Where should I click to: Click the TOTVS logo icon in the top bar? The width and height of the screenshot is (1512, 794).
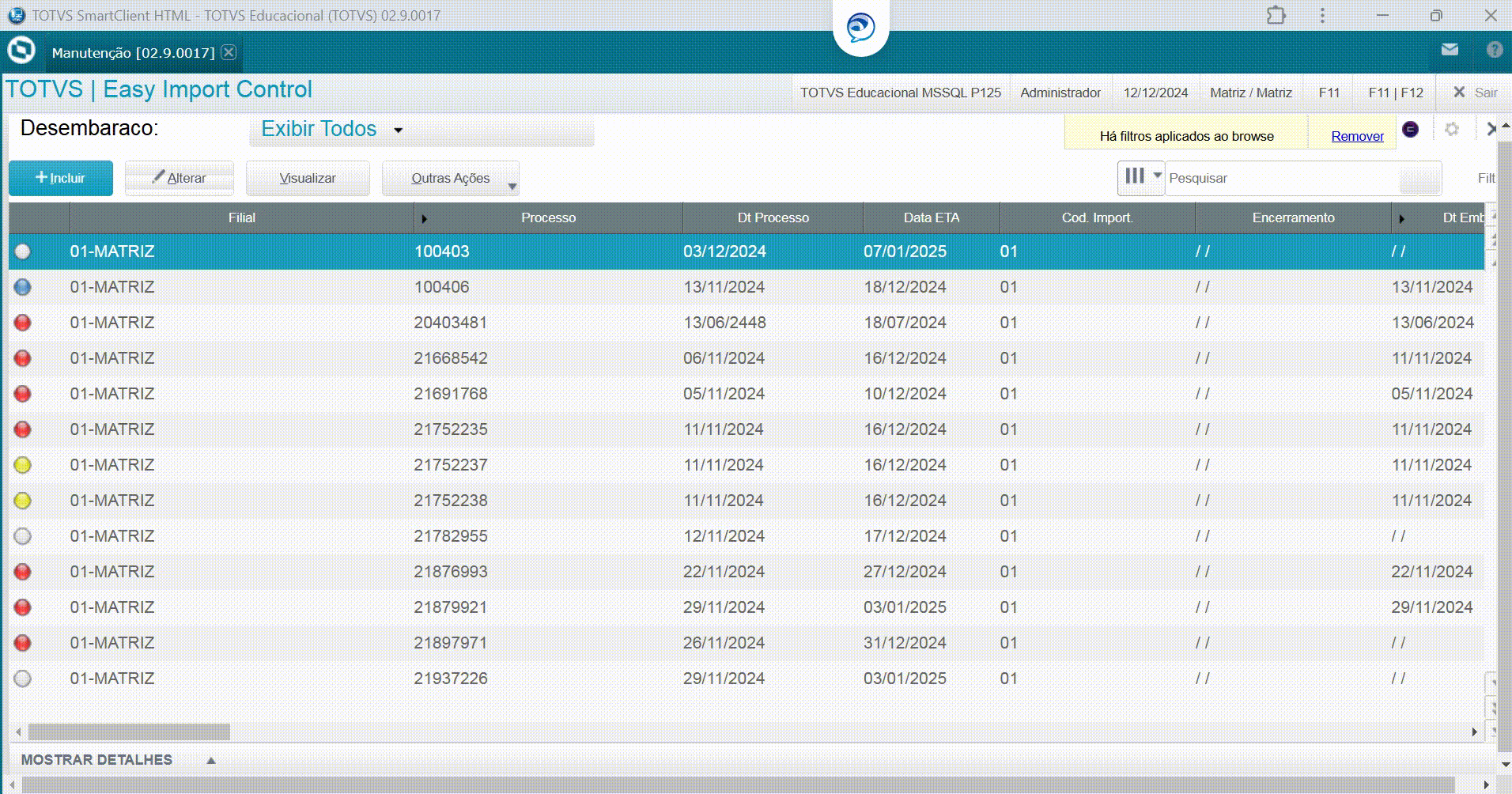tap(21, 51)
